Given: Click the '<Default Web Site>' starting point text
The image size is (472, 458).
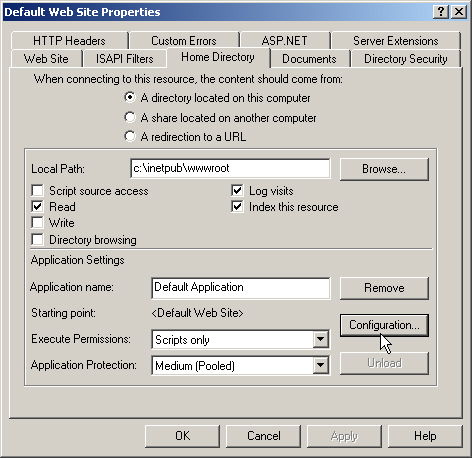Looking at the screenshot, I should (x=197, y=313).
